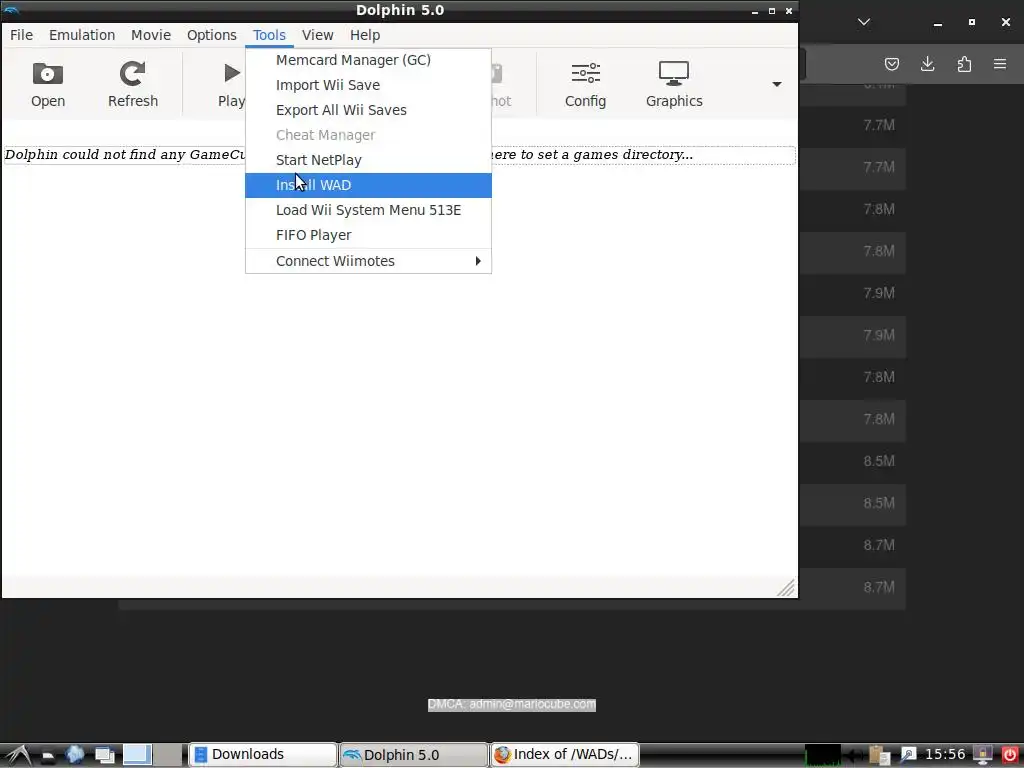Select Memcard Manager (GC) entry
The image size is (1024, 768).
[368, 60]
